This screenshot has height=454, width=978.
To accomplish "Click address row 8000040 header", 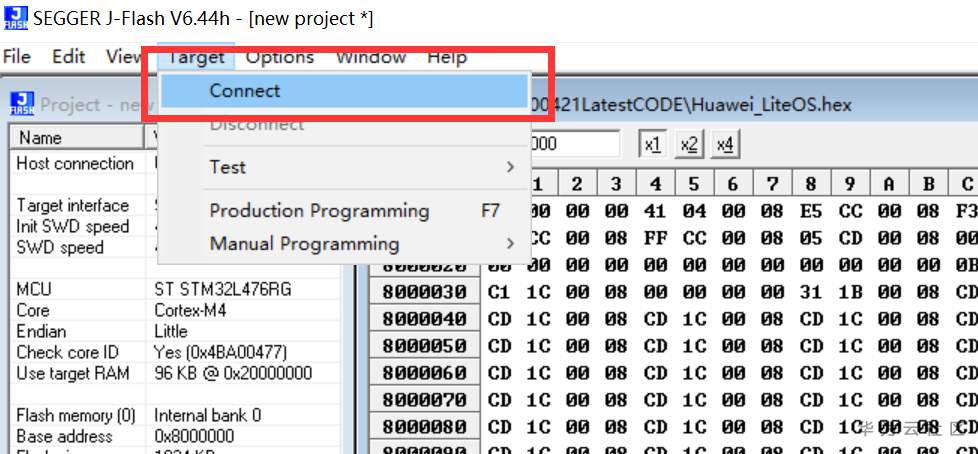I will point(425,319).
